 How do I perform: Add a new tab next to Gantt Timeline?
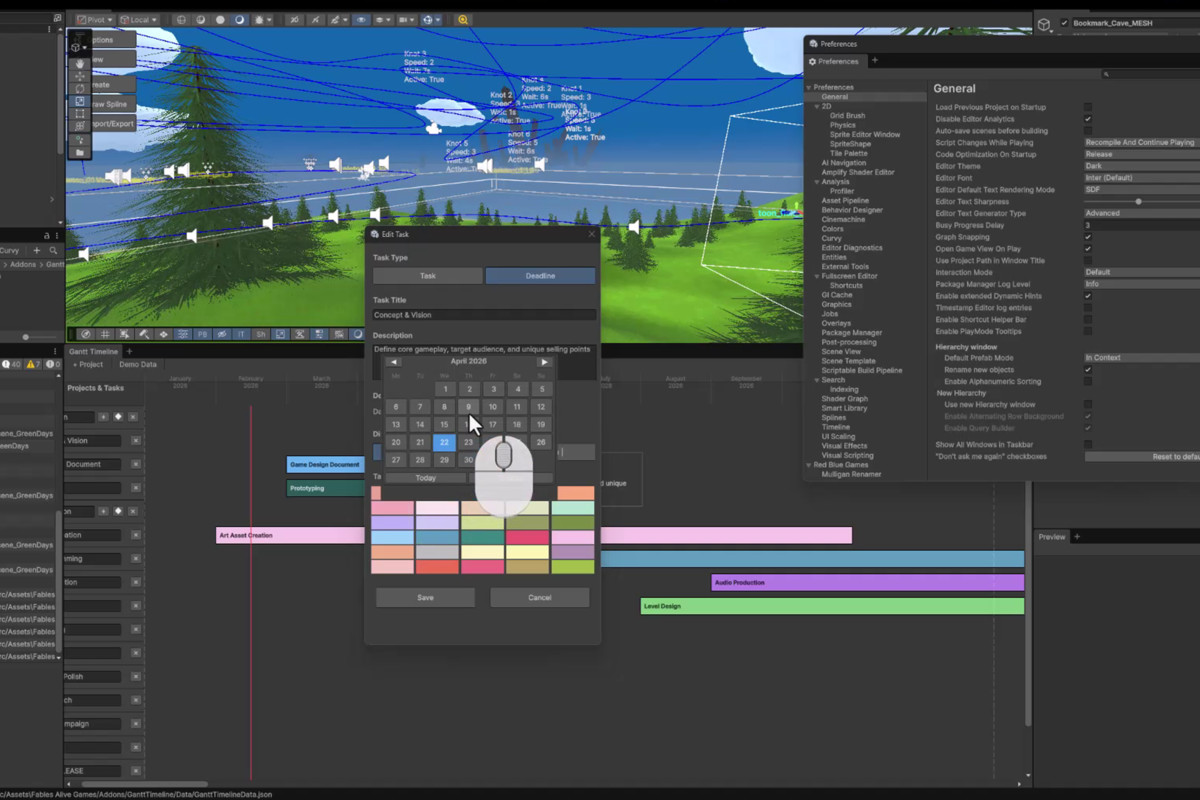point(128,351)
